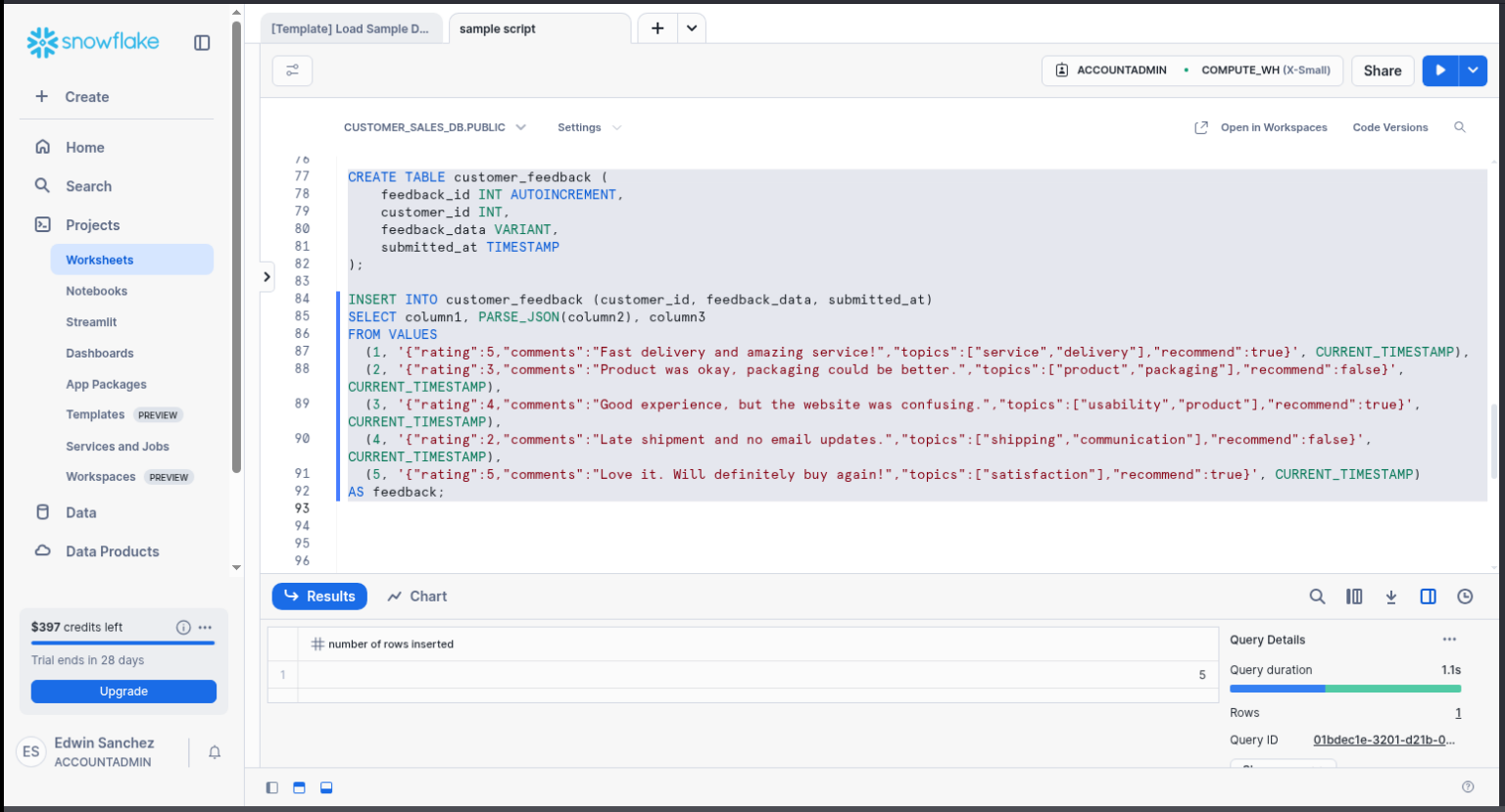Screen dimensions: 1505x812
Task: Open the column selector icon in results
Action: pyautogui.click(x=1354, y=597)
